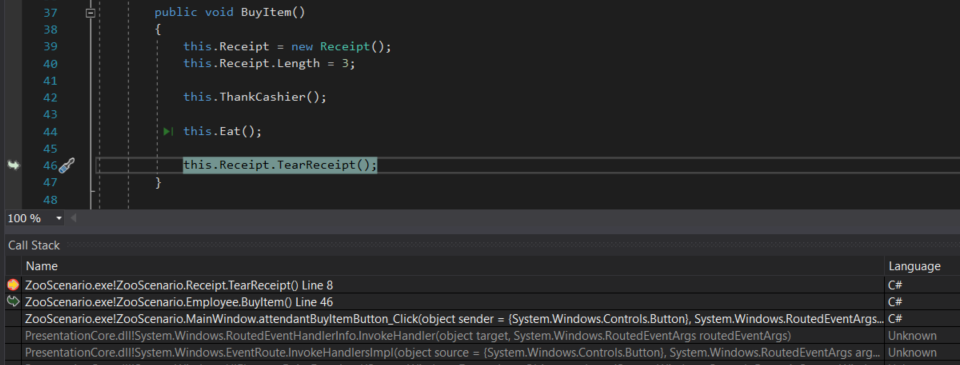The width and height of the screenshot is (960, 365).
Task: Click the screwdriver quick actions icon on line 46
Action: [x=67, y=165]
